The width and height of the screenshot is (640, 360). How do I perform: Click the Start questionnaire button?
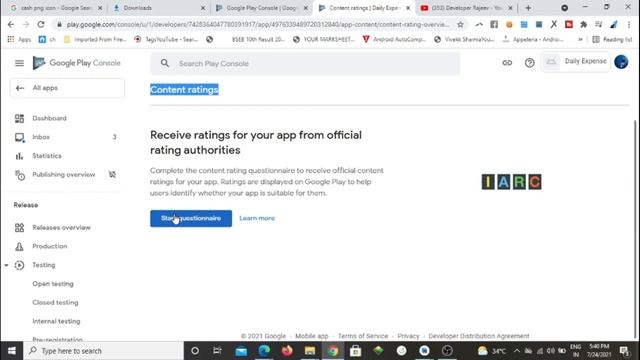point(191,218)
